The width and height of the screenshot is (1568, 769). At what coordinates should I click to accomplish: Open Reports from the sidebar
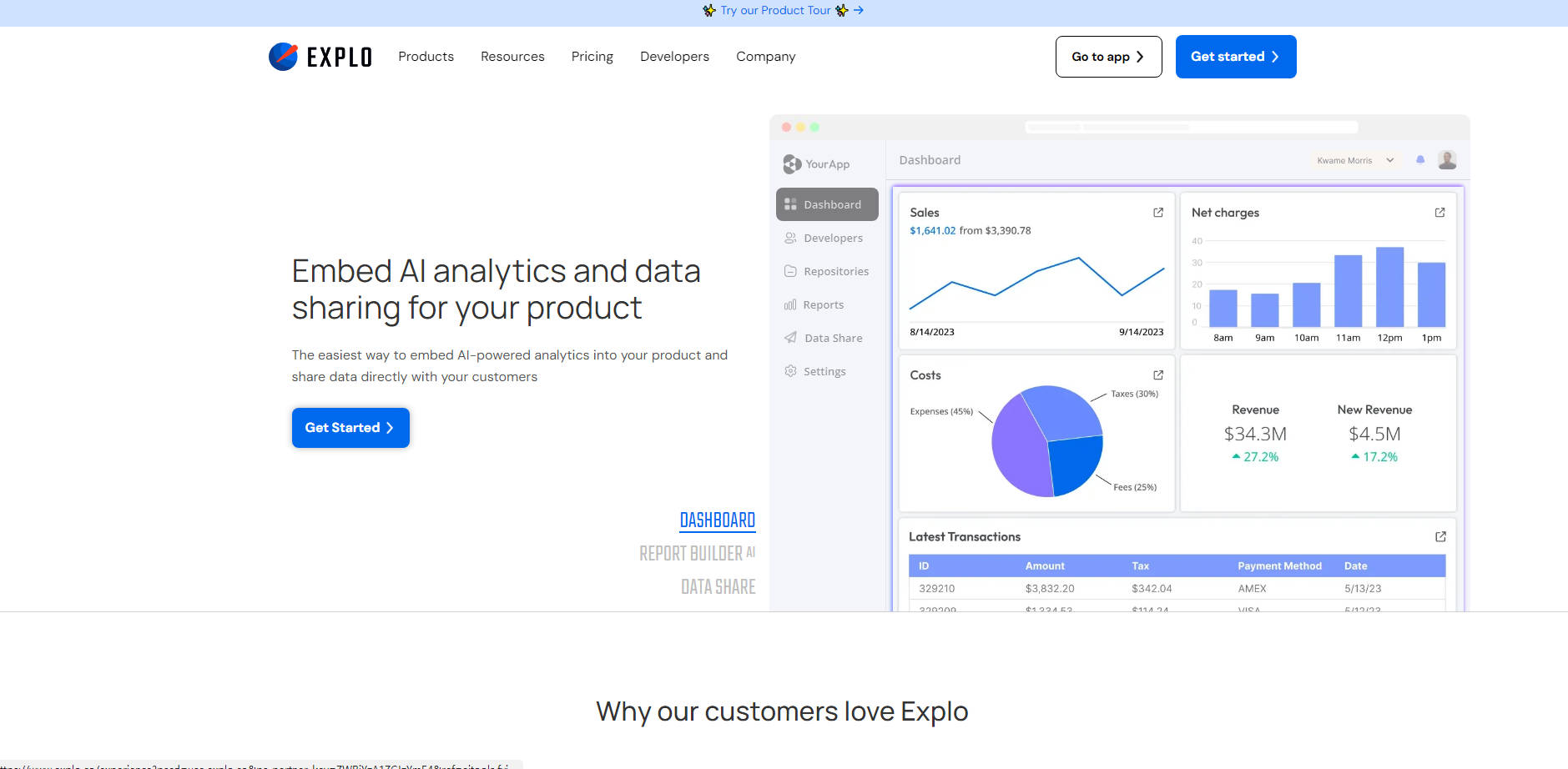823,304
